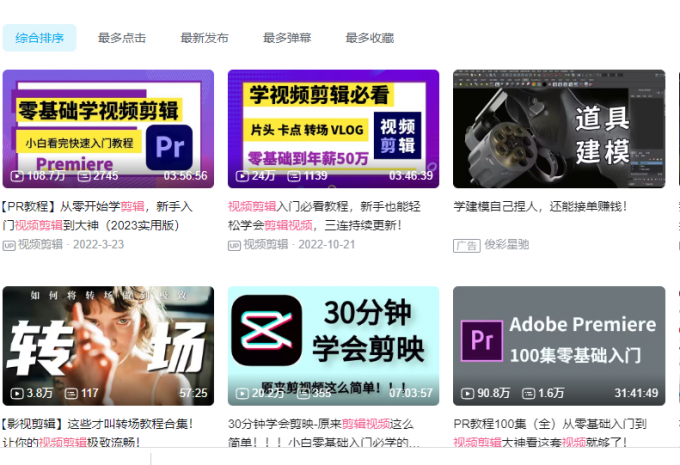Screen dimensions: 680x465
Task: Open title 30分钟学会剪映-原来剪辑视频这么简单
Action: pos(323,432)
